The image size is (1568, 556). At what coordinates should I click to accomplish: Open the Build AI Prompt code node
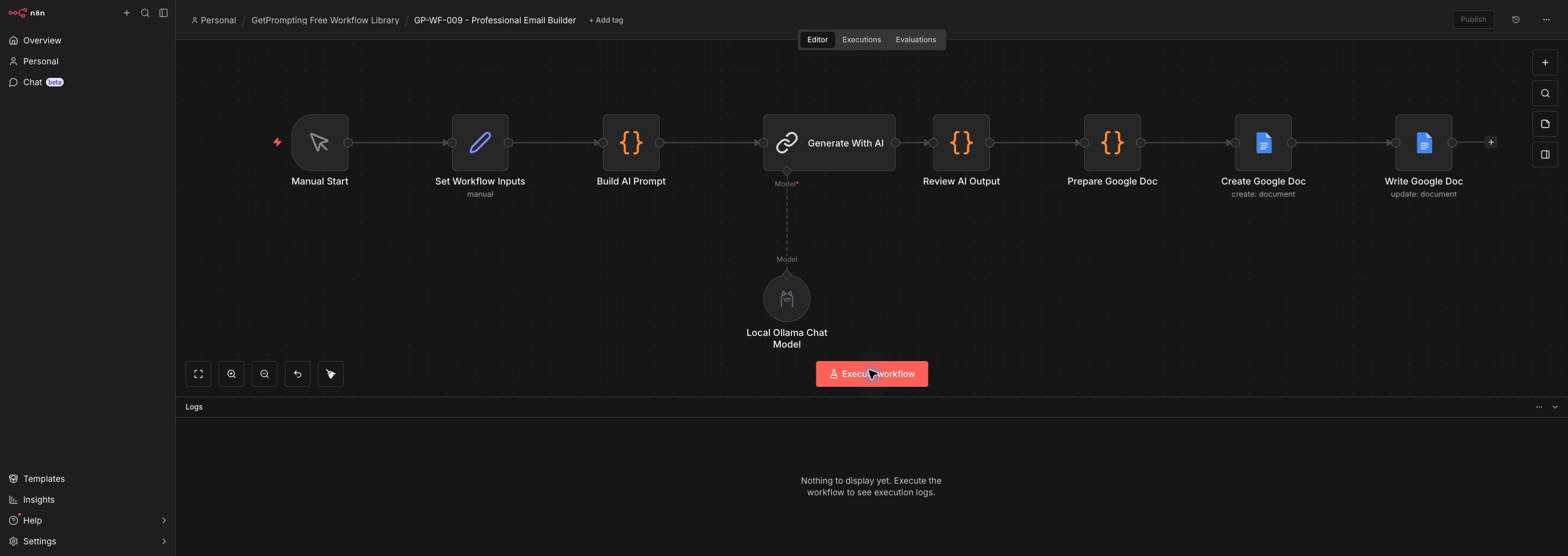click(631, 143)
